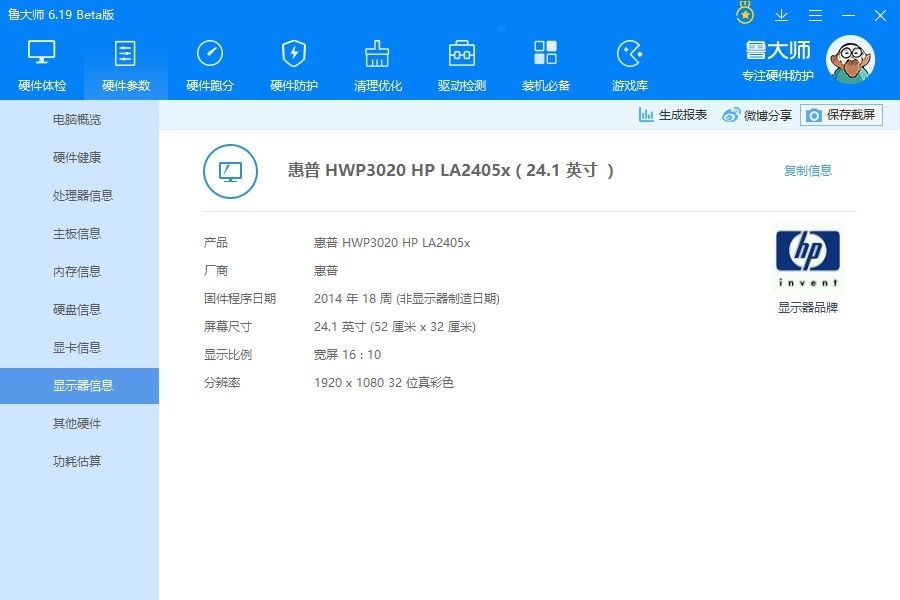This screenshot has height=600, width=900.
Task: Click the product value 惠普 HWP3020 HP LA2405x
Action: point(392,242)
